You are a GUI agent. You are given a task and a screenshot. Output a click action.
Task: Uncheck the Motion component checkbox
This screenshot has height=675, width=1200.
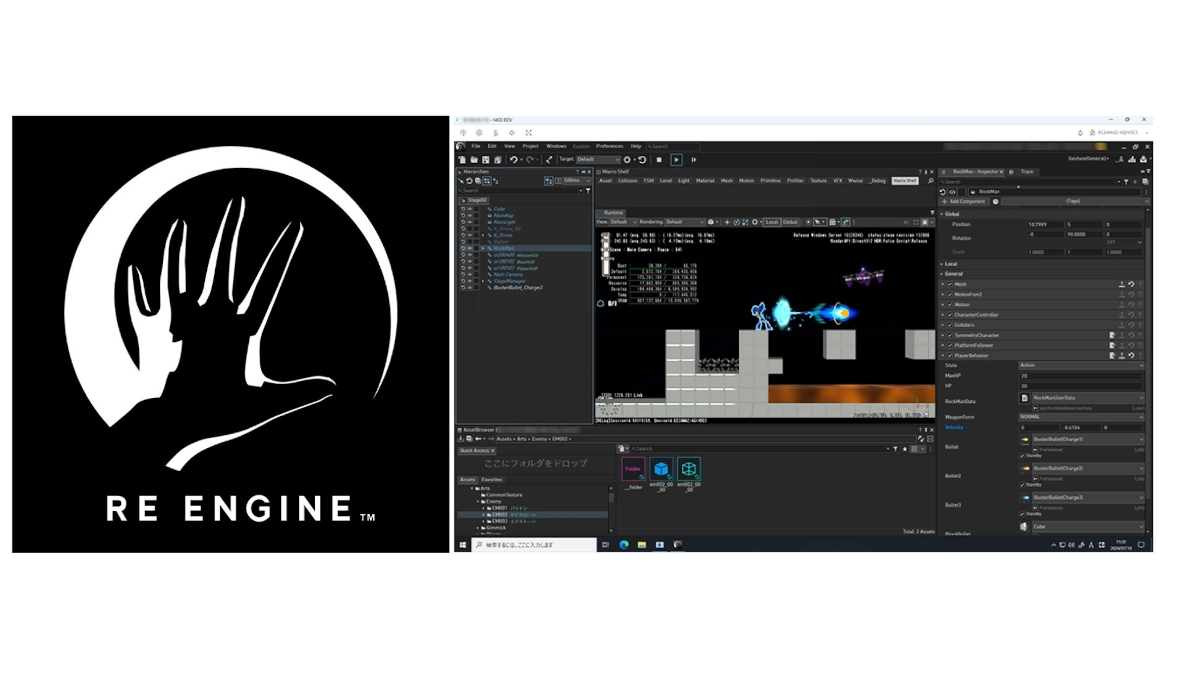coord(950,305)
